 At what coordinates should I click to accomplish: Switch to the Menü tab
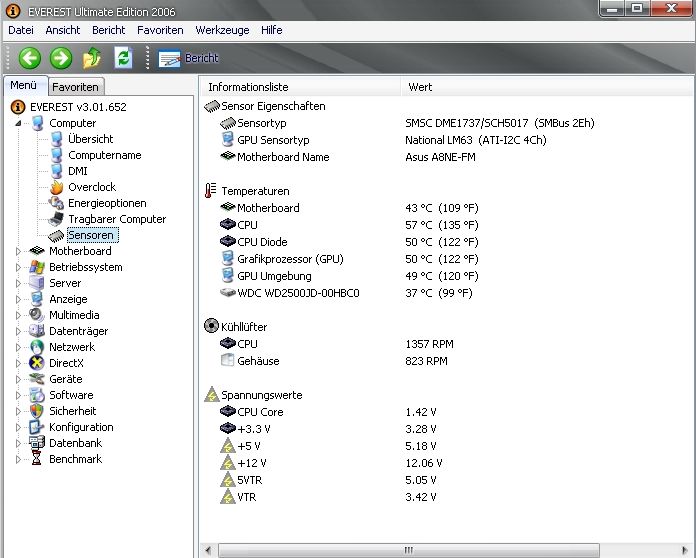pos(24,85)
